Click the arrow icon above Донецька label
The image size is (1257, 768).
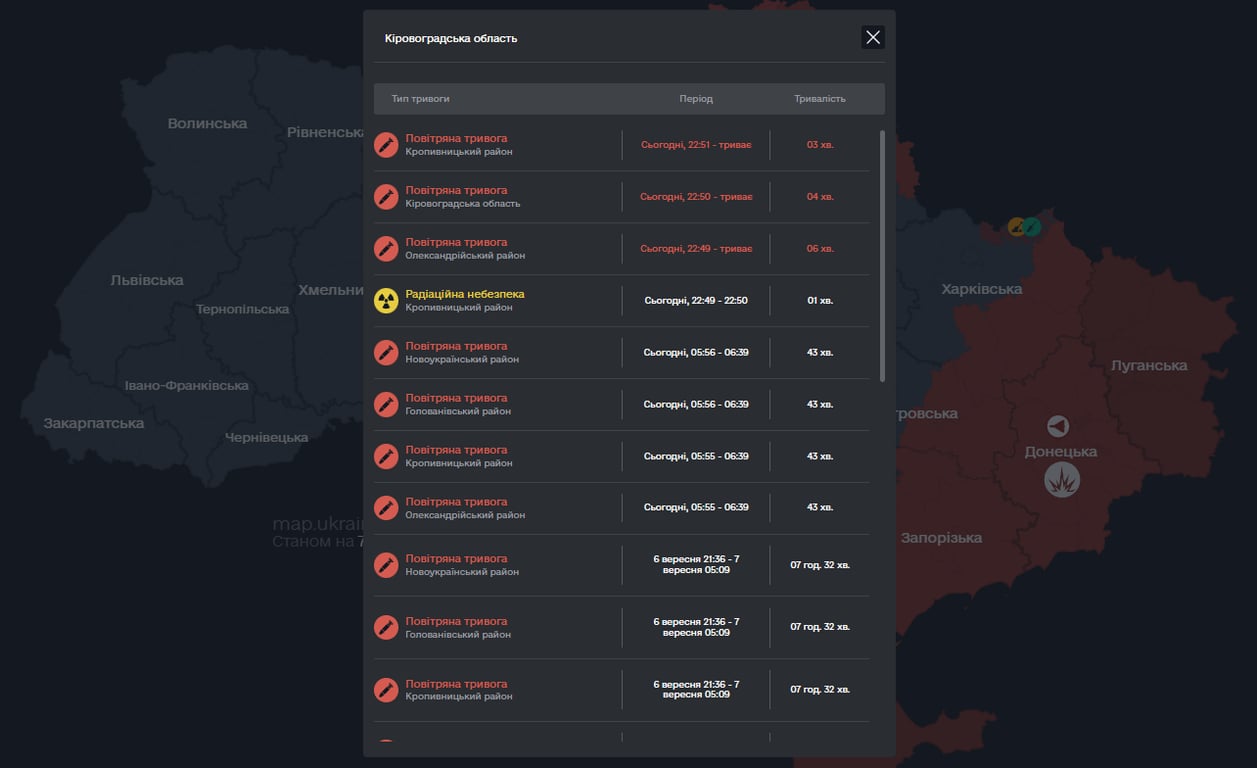pos(1058,427)
